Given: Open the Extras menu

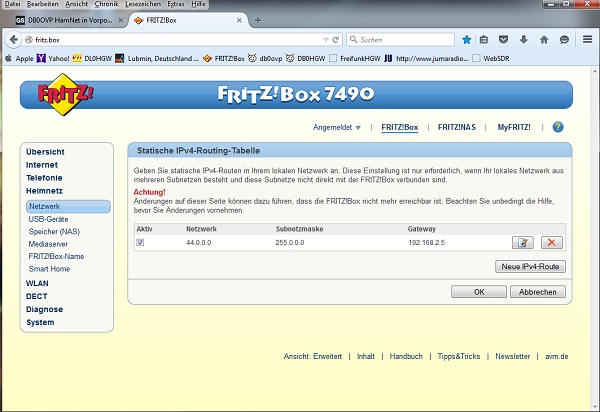Looking at the screenshot, I should tap(176, 4).
